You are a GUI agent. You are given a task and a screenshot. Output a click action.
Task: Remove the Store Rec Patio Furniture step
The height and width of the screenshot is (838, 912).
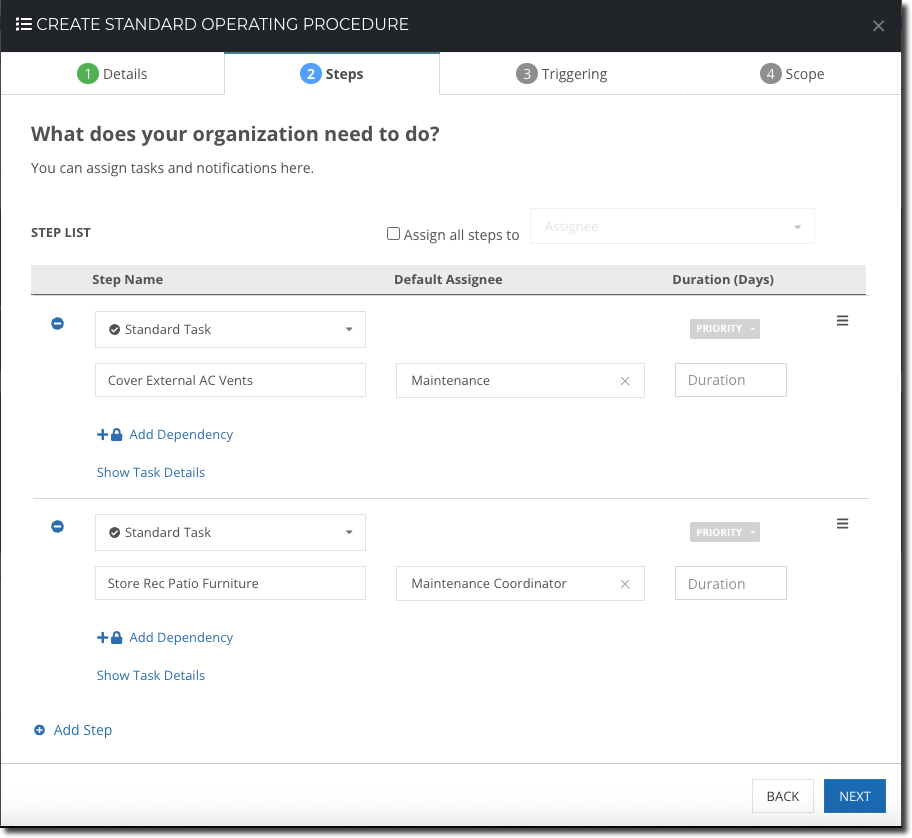57,526
